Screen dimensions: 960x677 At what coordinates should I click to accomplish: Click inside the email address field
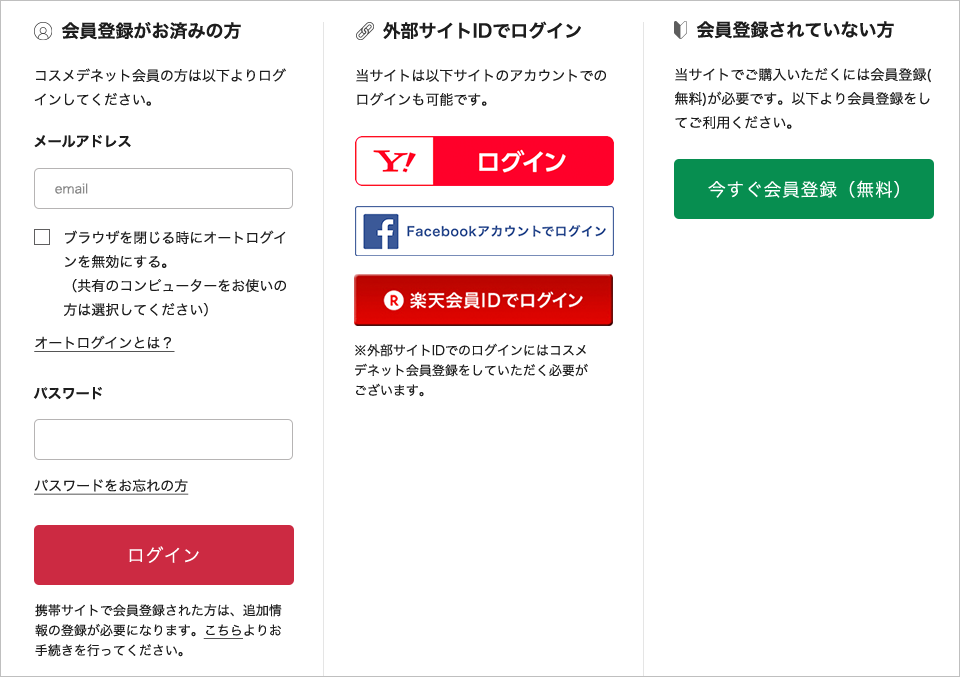pyautogui.click(x=163, y=188)
